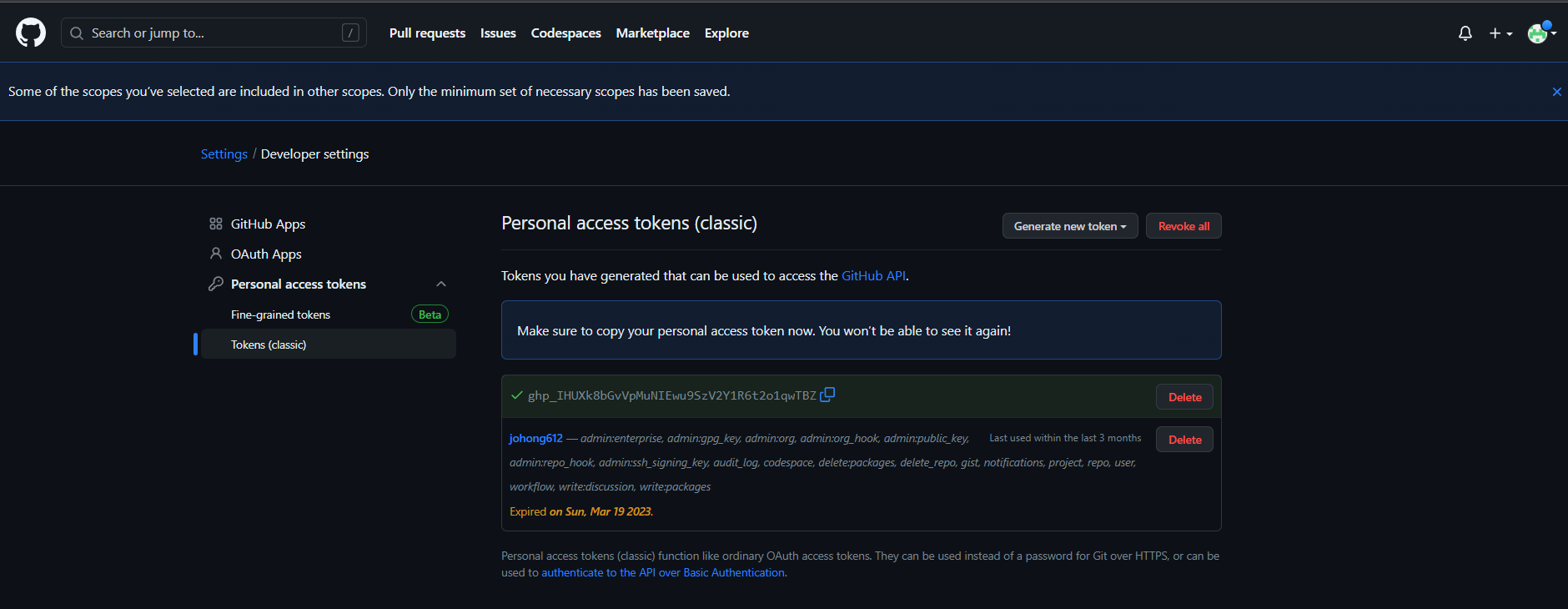Click Last used within the last 3 months
Image resolution: width=1568 pixels, height=609 pixels.
pos(1065,438)
